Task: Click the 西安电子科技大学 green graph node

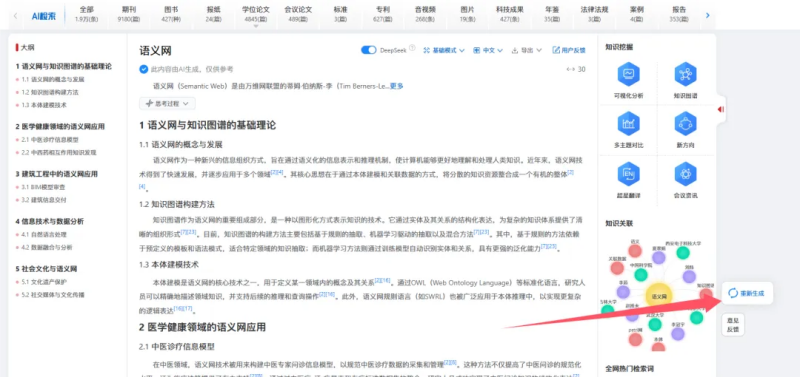Action: pos(683,253)
